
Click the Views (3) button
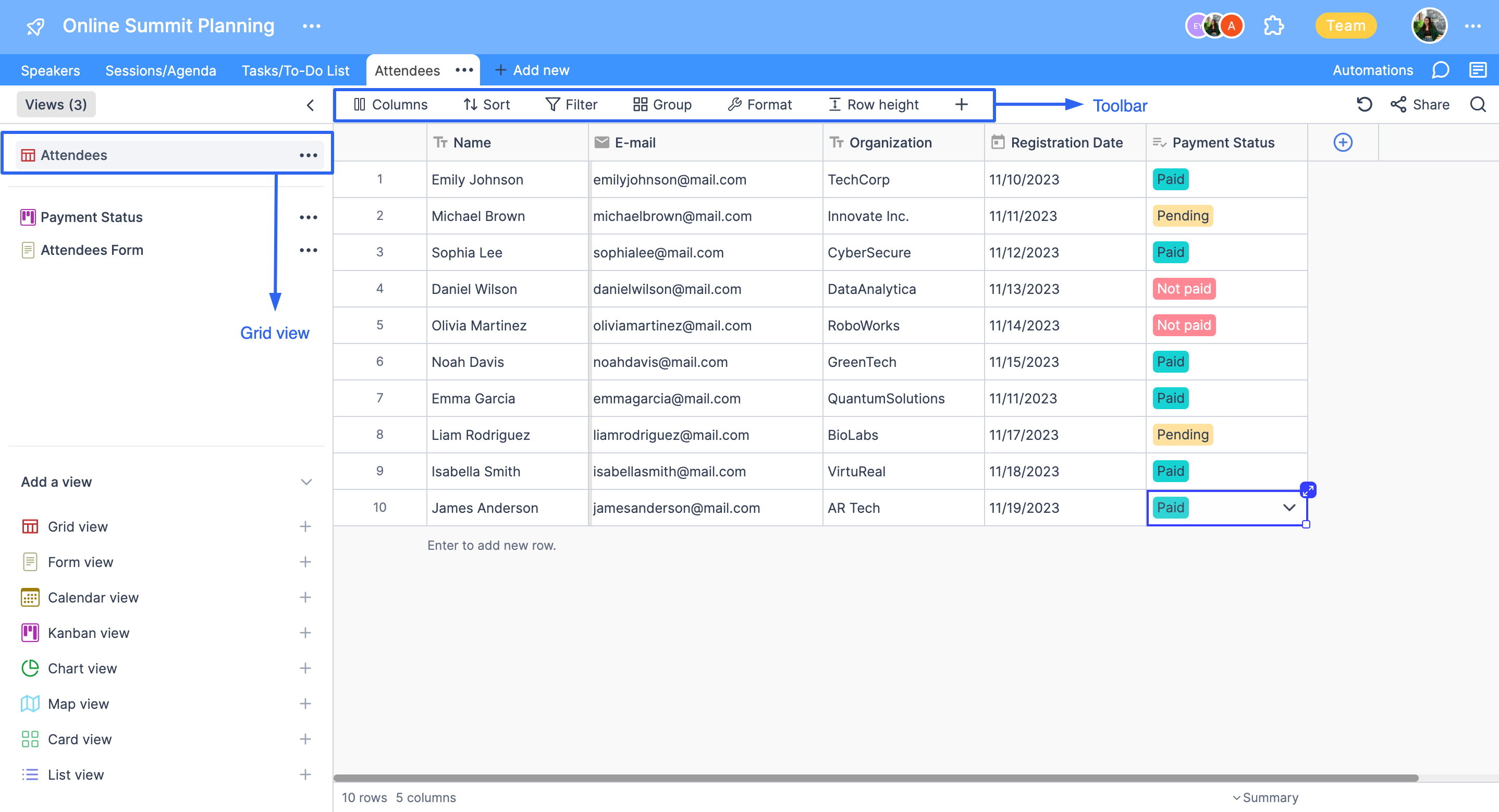(x=56, y=105)
